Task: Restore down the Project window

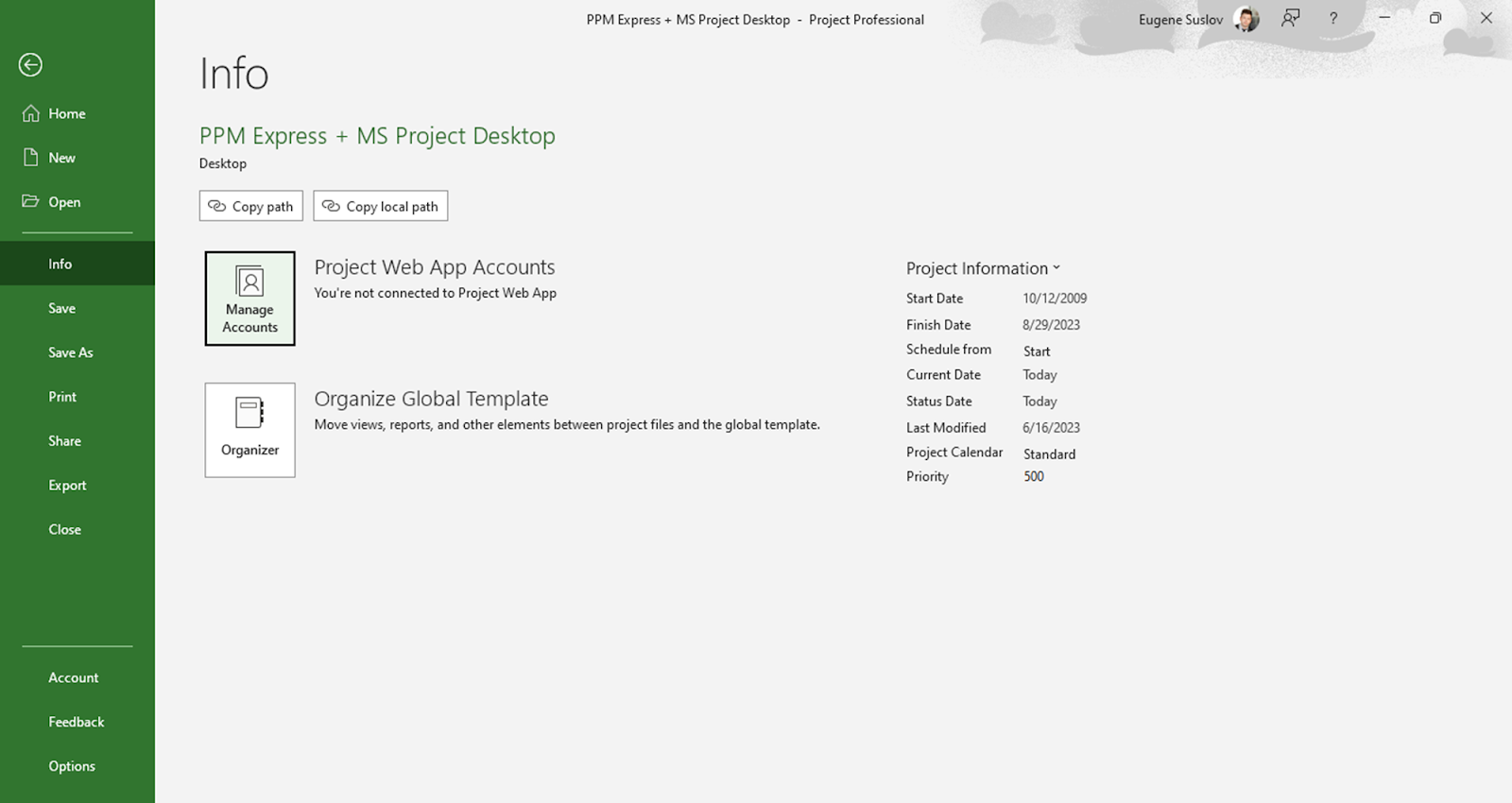Action: pos(1435,18)
